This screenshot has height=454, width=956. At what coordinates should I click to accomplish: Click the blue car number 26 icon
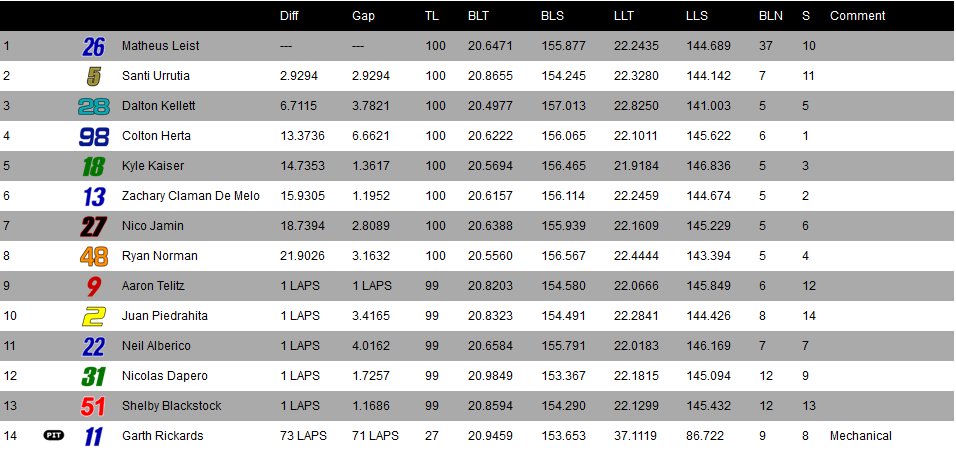[93, 46]
